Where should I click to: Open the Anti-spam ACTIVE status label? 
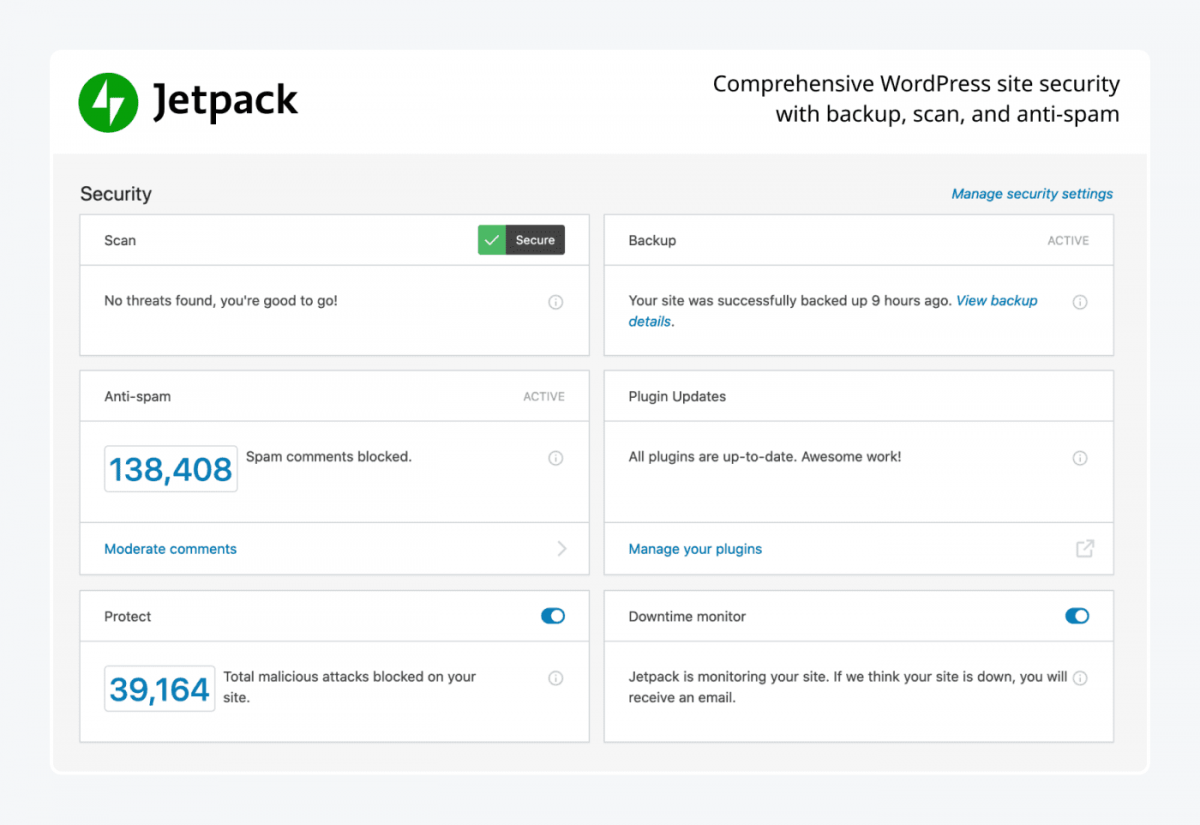click(543, 396)
